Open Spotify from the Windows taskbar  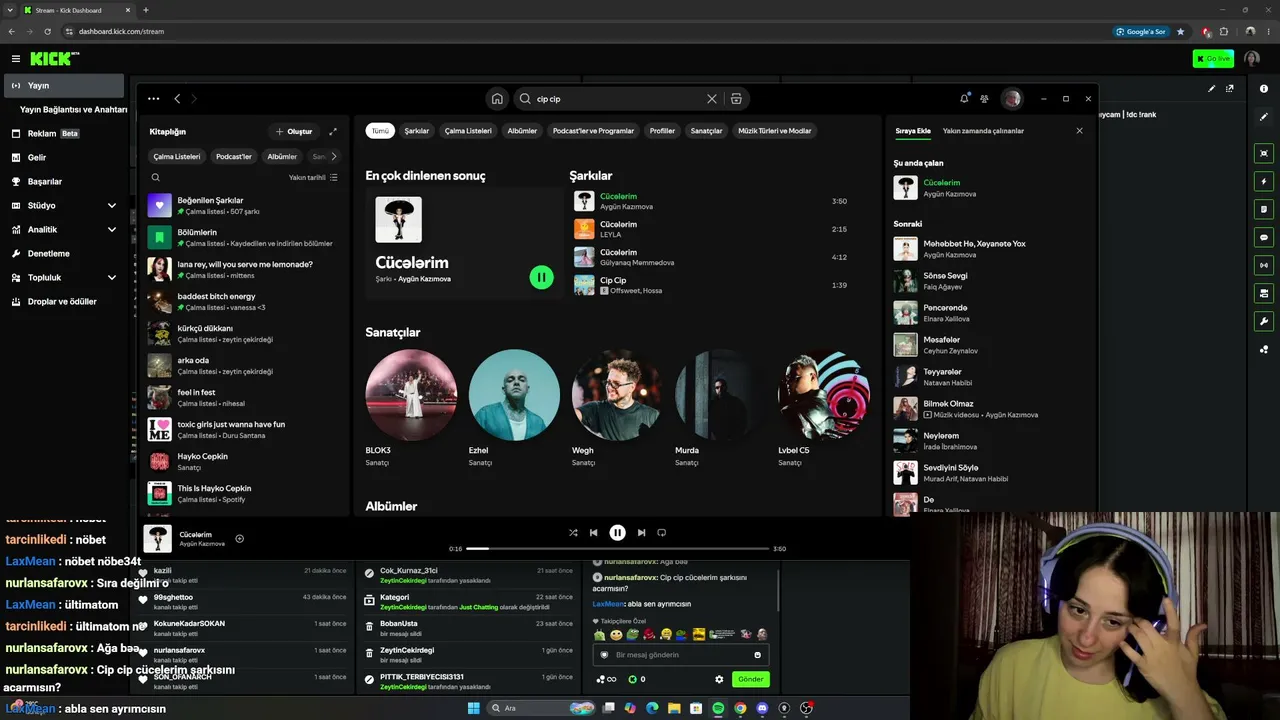[718, 708]
